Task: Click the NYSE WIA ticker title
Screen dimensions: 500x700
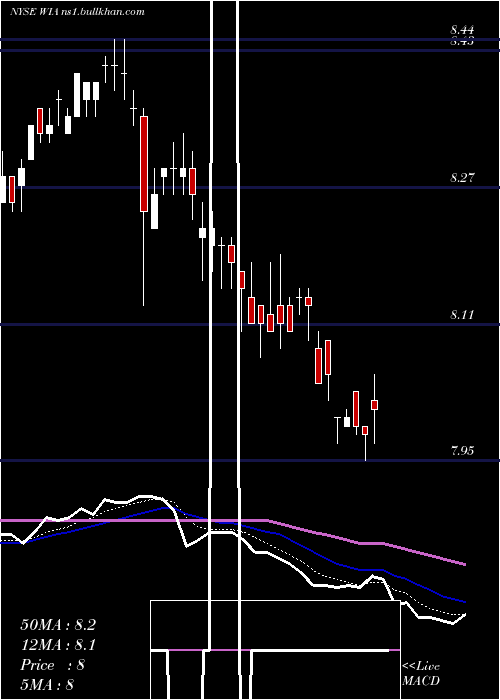Action: pyautogui.click(x=77, y=12)
